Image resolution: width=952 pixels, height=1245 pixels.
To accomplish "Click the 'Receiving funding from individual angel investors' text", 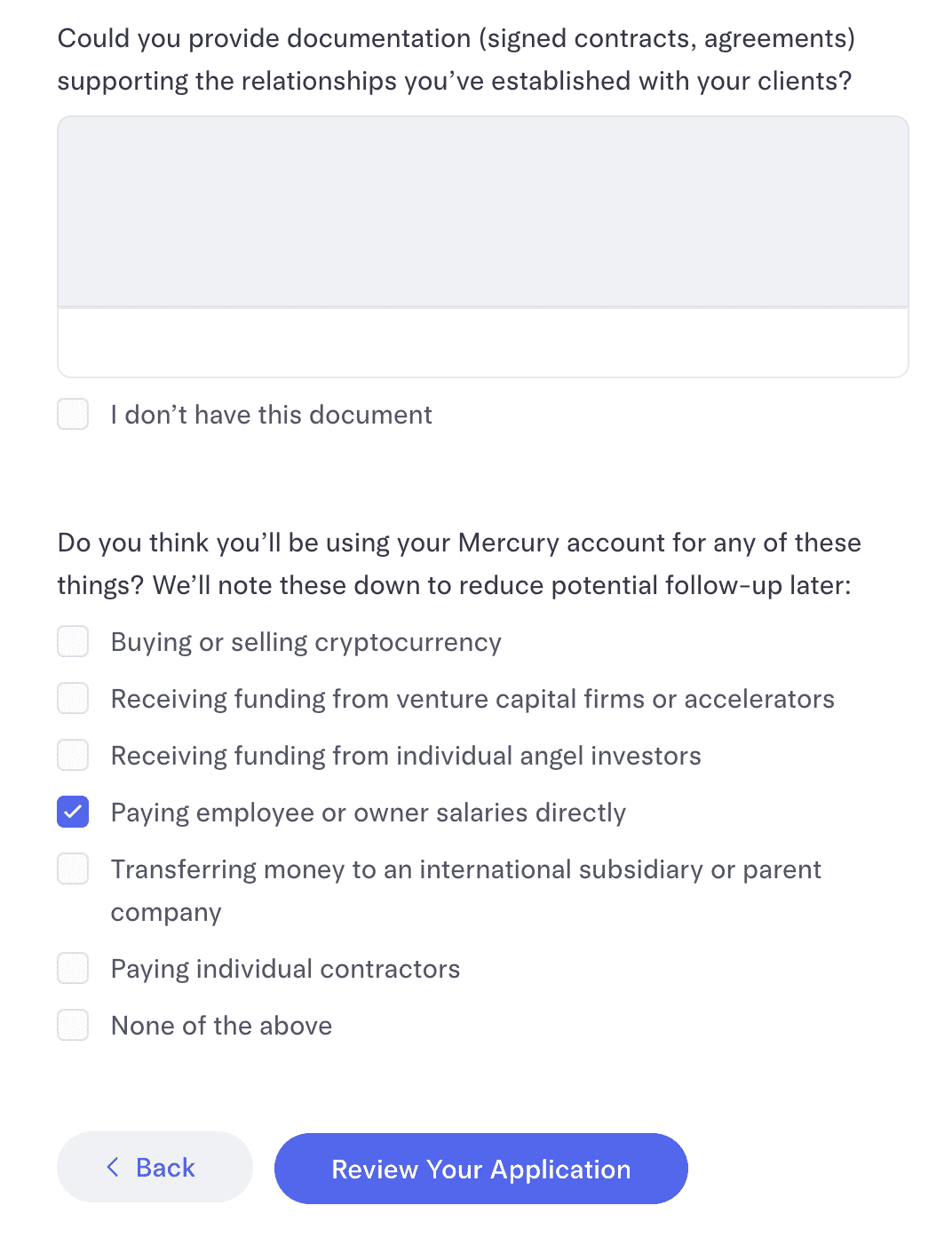I will (406, 756).
